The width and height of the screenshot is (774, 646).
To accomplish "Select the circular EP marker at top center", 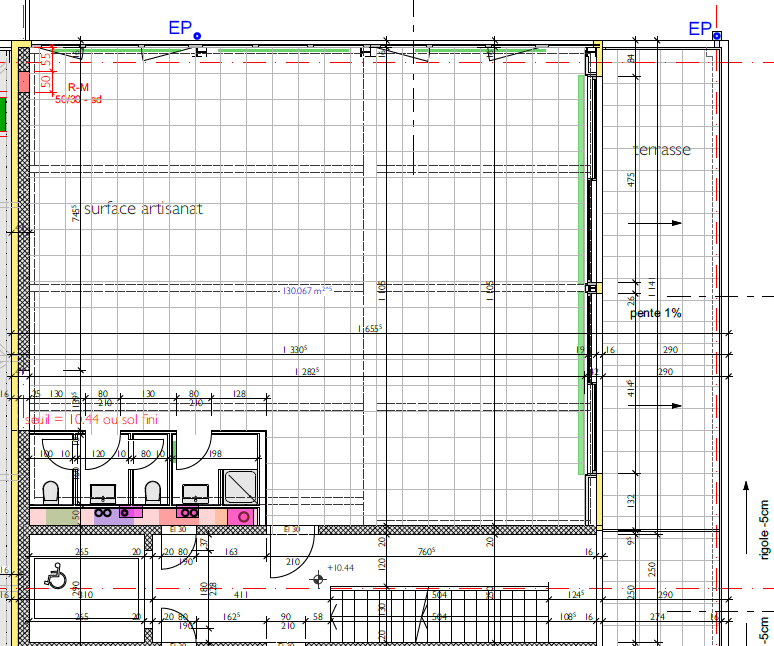I will (x=197, y=35).
